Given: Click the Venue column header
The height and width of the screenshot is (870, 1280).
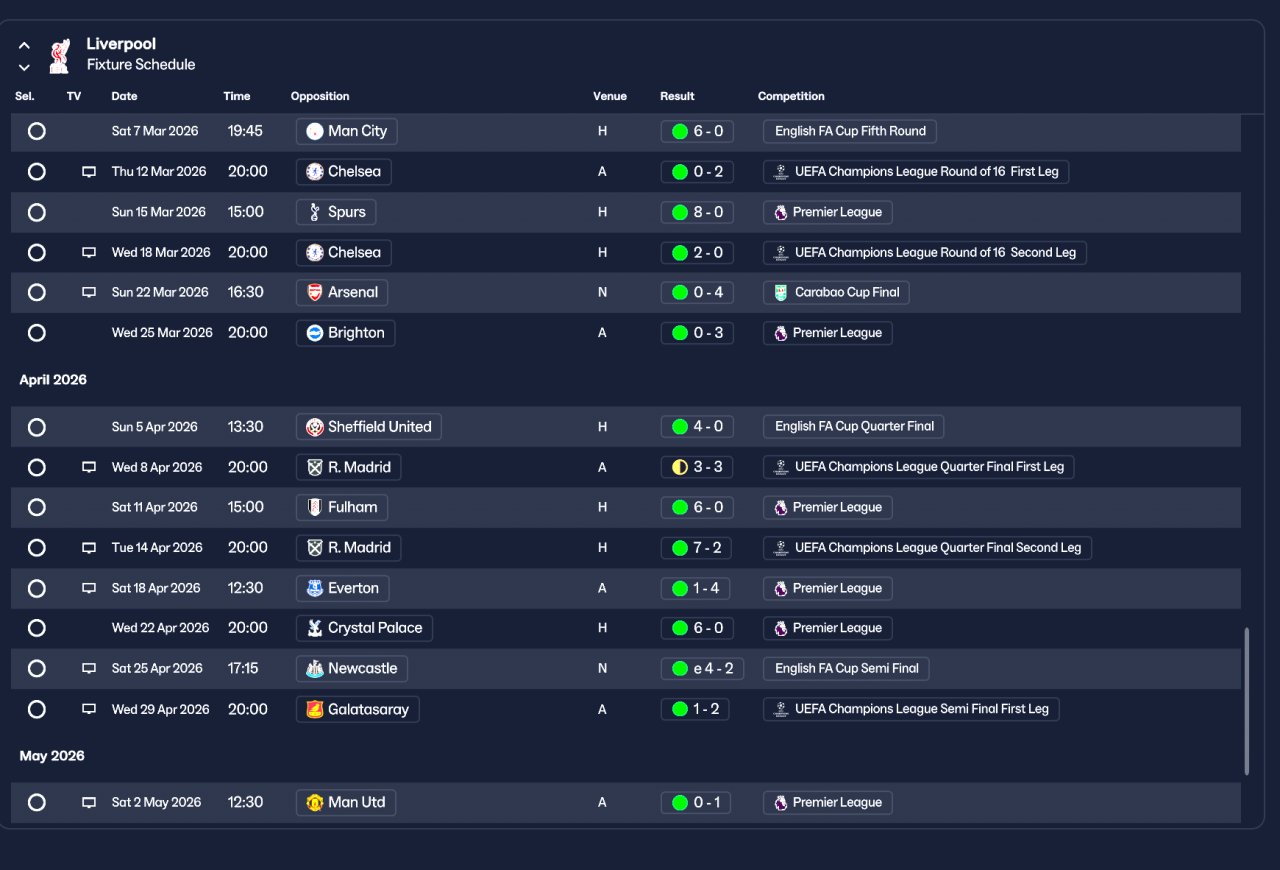Looking at the screenshot, I should click(610, 96).
